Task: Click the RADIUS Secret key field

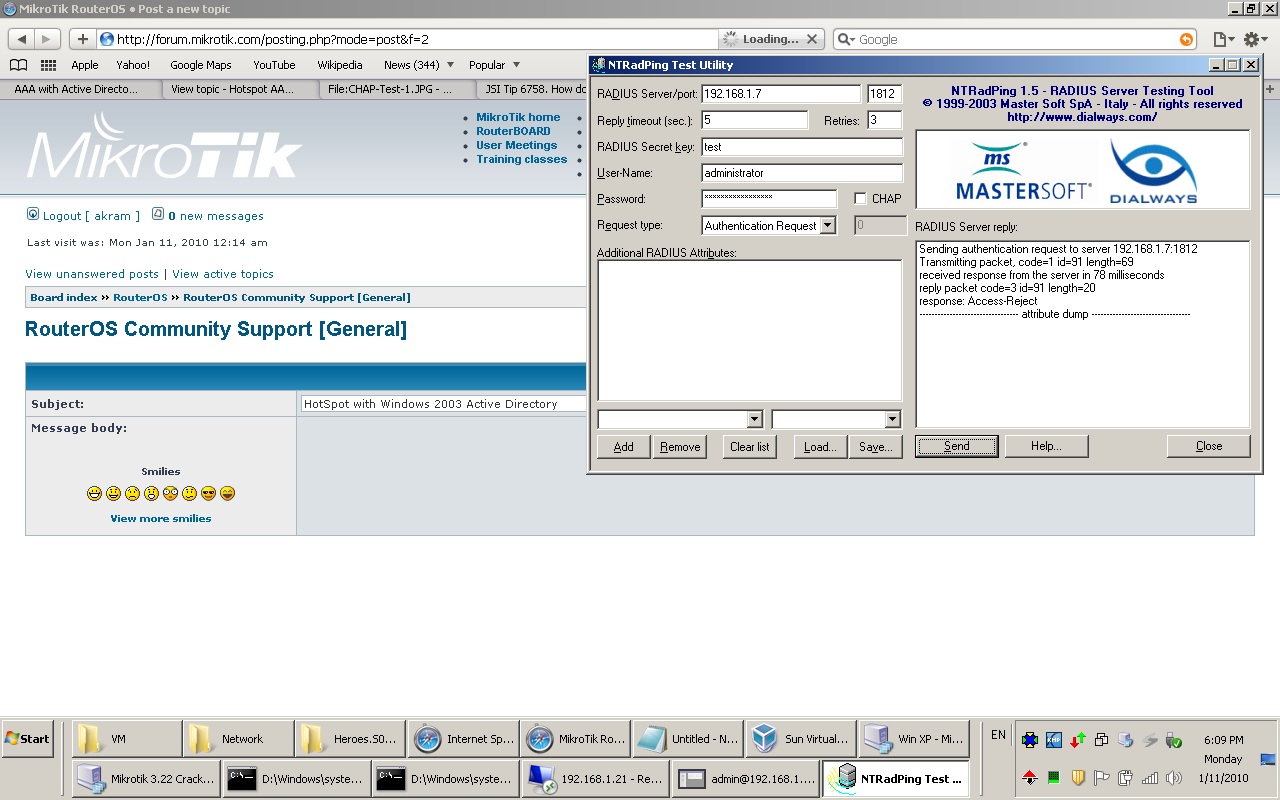Action: (802, 146)
